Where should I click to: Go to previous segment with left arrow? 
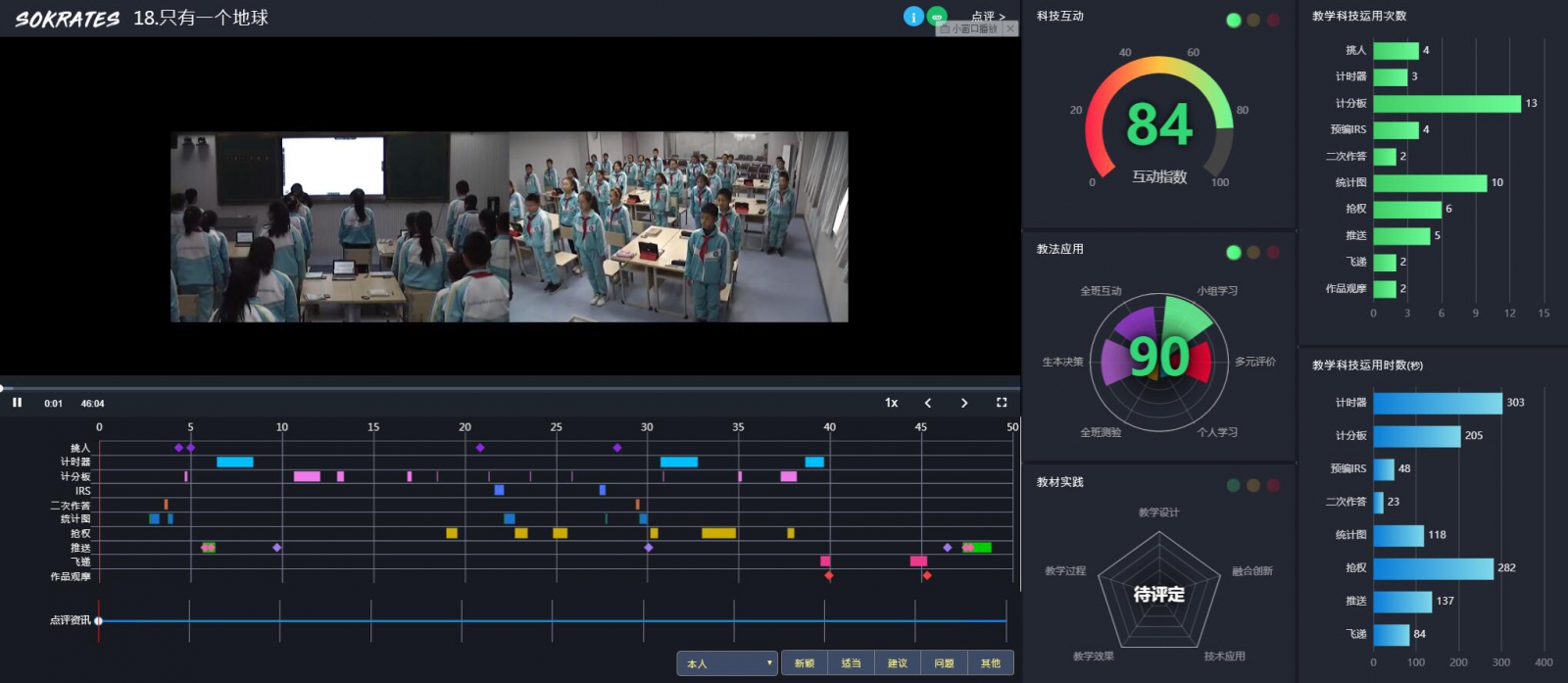click(928, 403)
